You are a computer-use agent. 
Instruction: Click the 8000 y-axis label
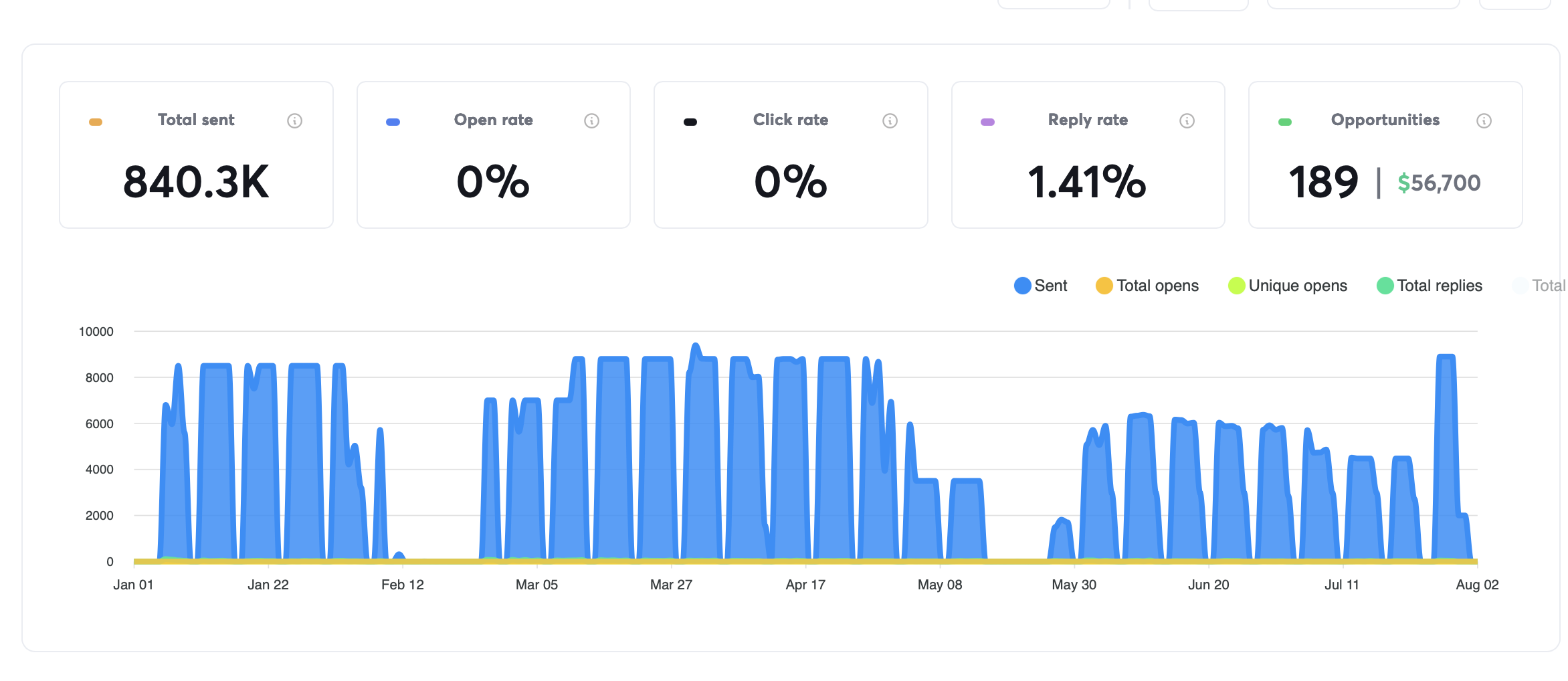pyautogui.click(x=100, y=378)
